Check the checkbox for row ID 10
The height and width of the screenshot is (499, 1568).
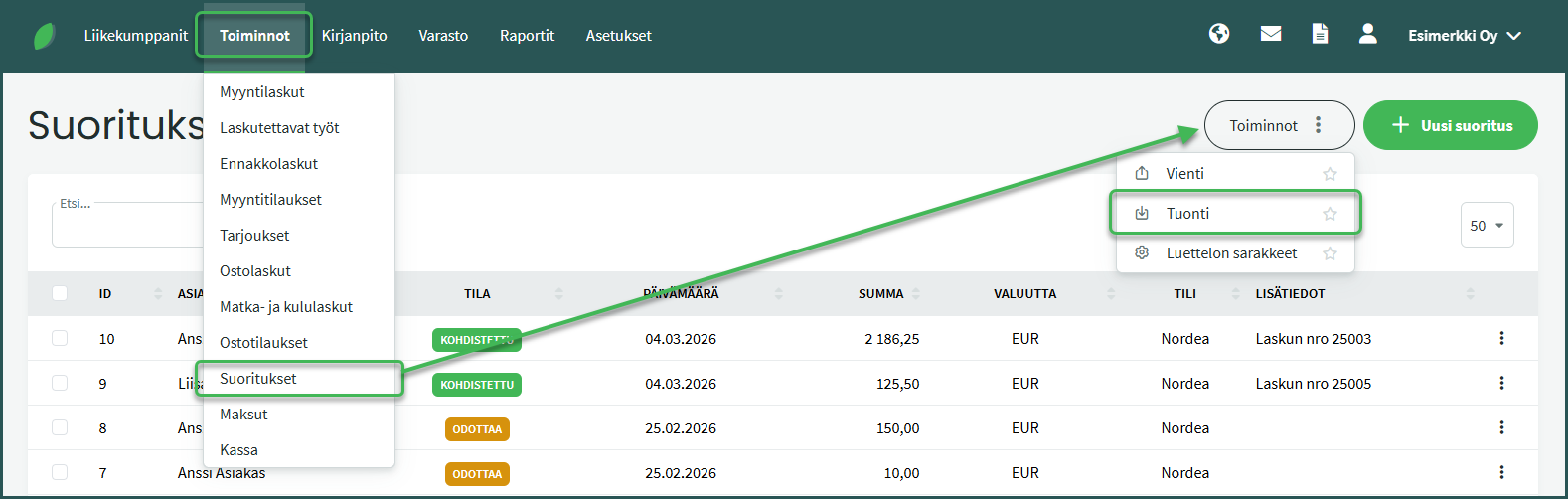60,338
